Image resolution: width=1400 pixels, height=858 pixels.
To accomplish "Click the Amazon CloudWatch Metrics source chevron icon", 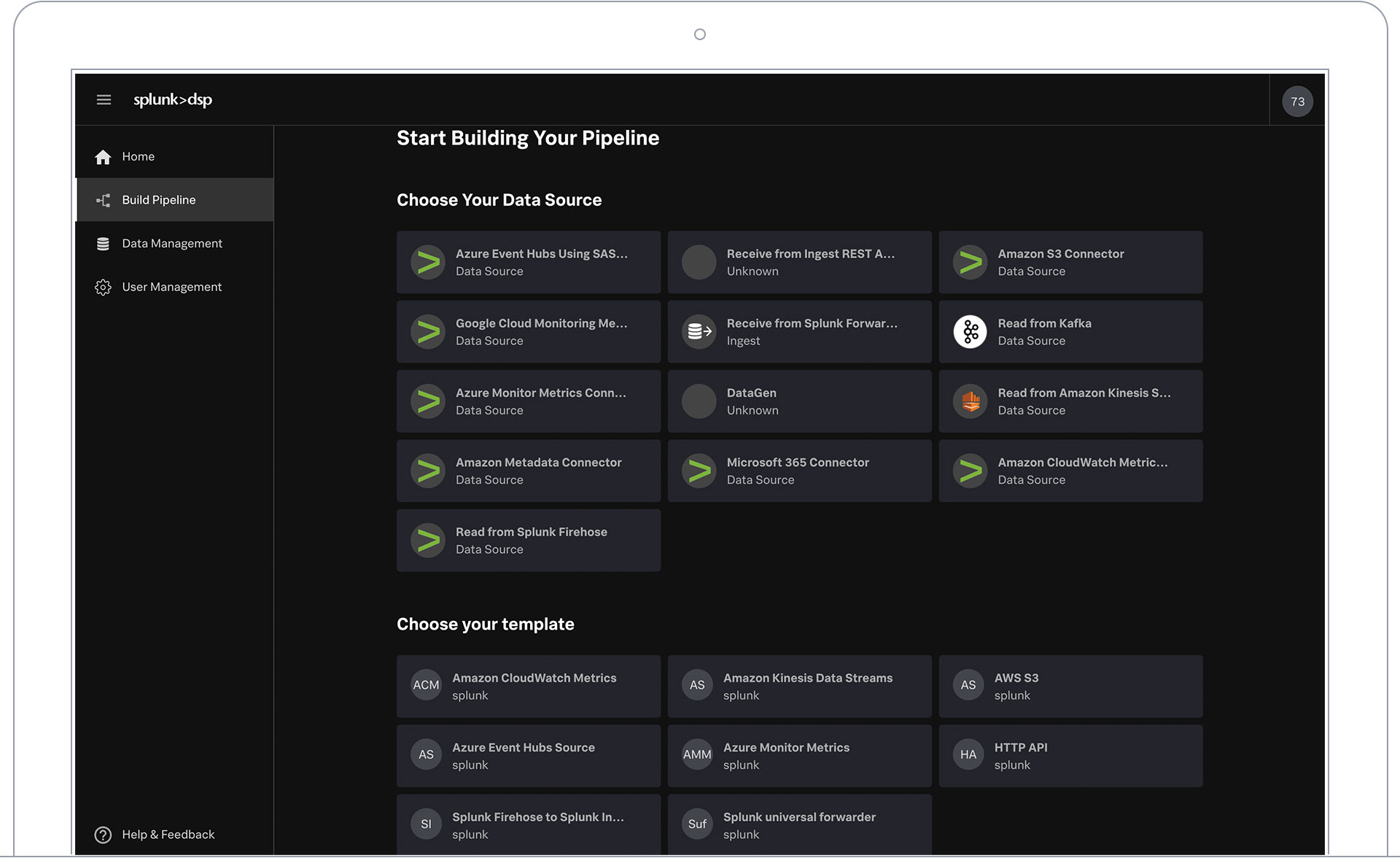I will point(970,471).
